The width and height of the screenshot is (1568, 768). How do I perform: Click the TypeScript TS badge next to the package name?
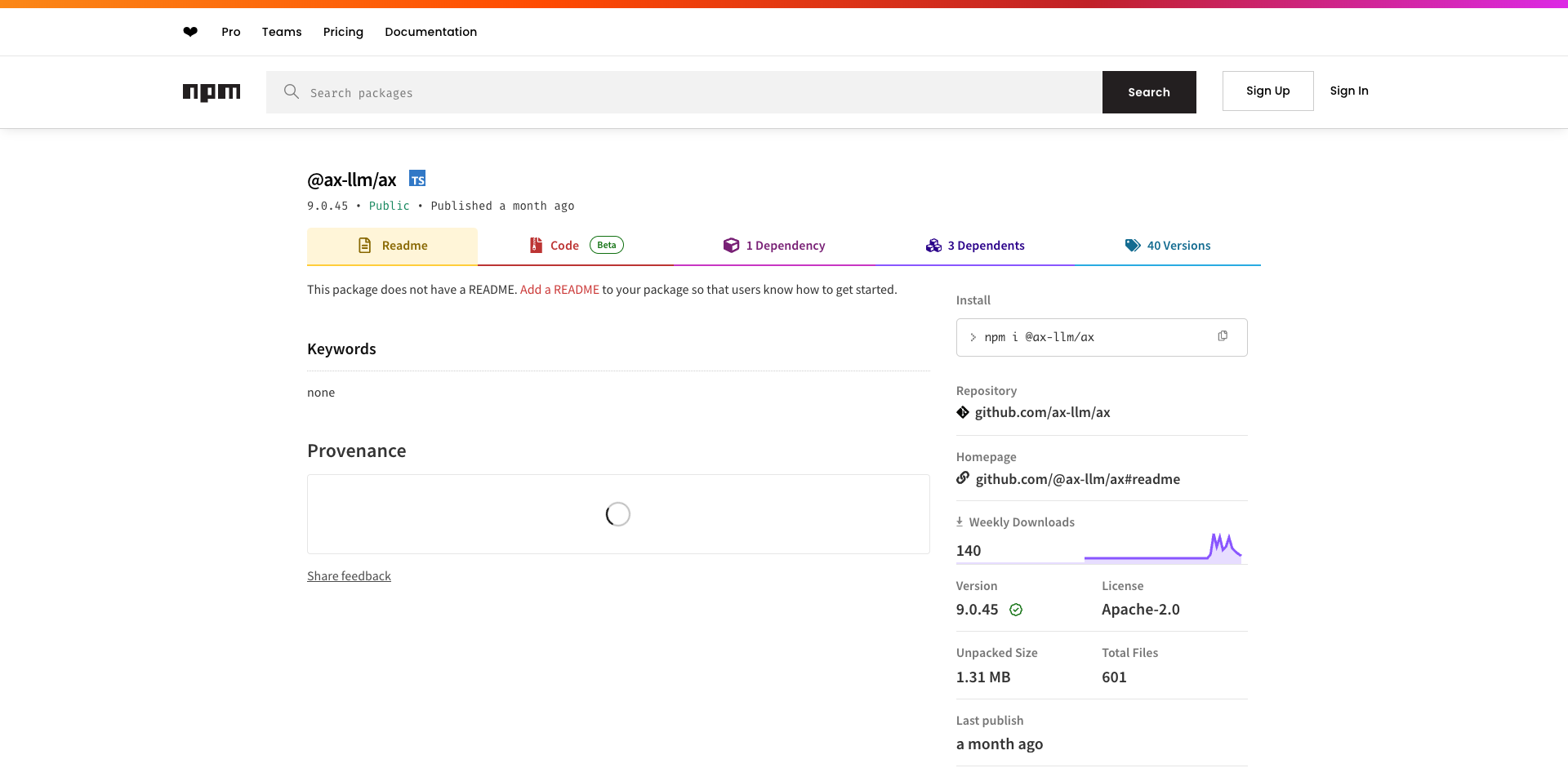pos(417,179)
